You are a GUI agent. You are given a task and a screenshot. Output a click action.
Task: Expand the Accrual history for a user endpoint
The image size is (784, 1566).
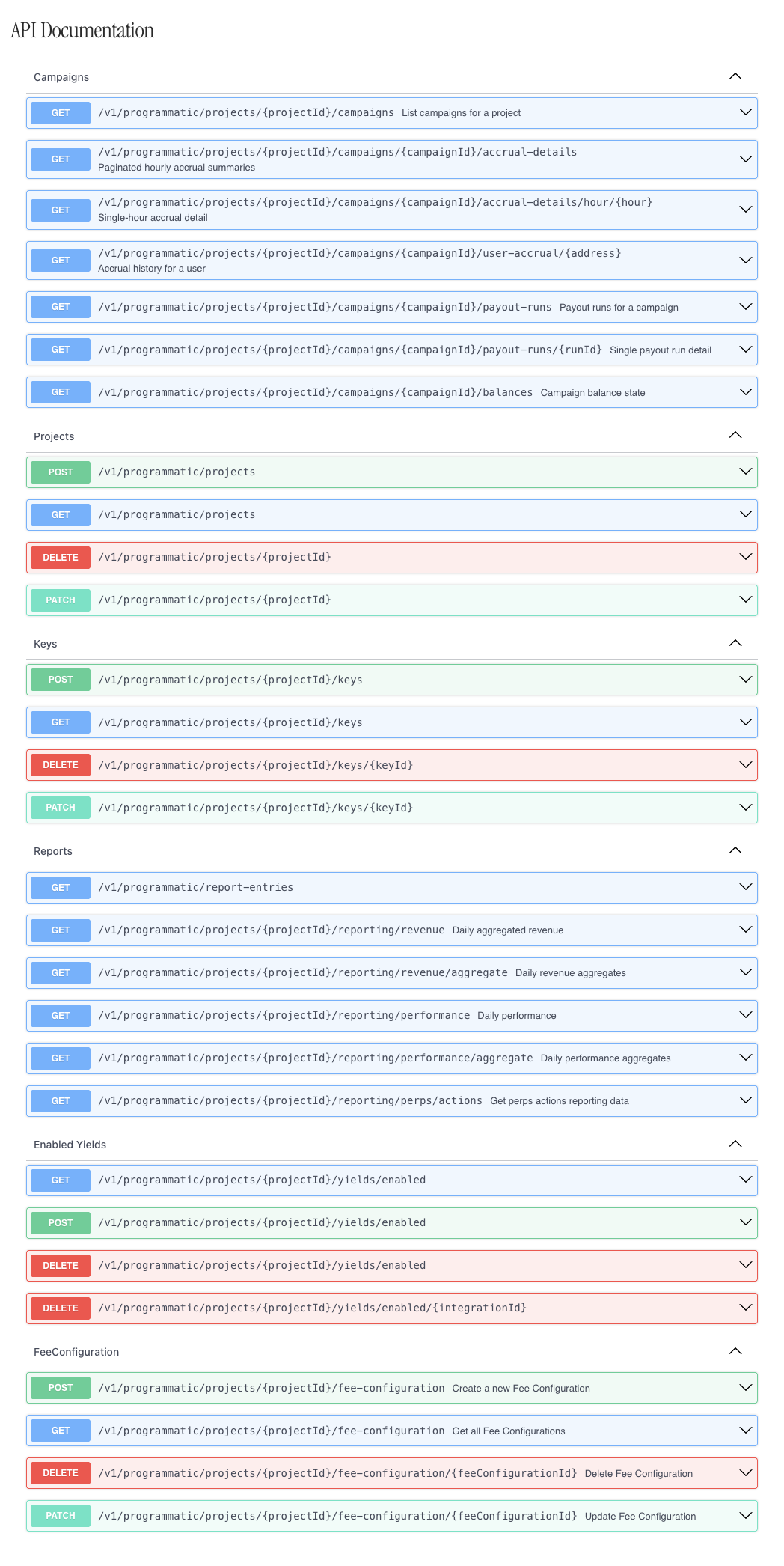(x=746, y=261)
